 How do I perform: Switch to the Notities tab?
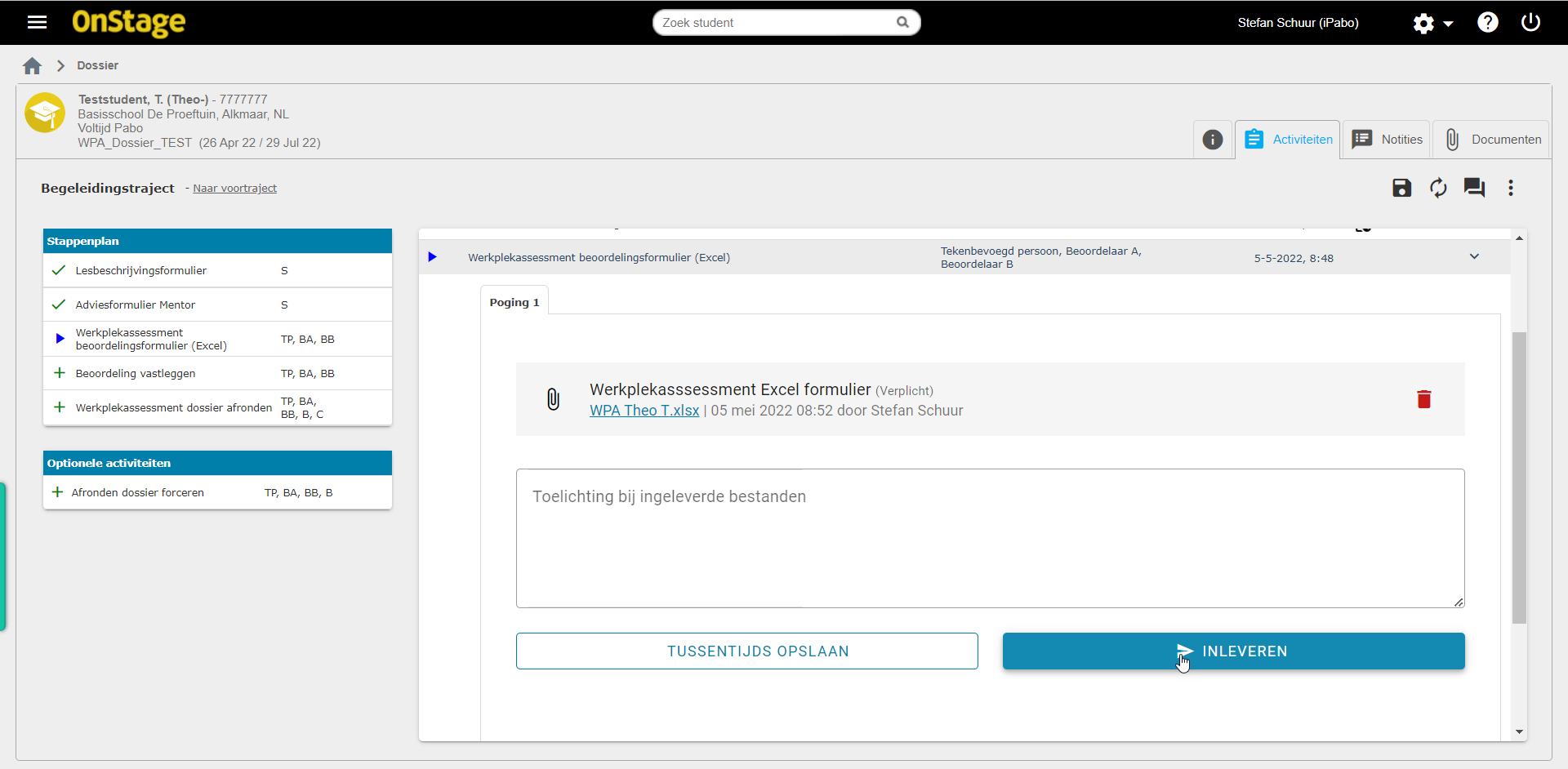1387,140
